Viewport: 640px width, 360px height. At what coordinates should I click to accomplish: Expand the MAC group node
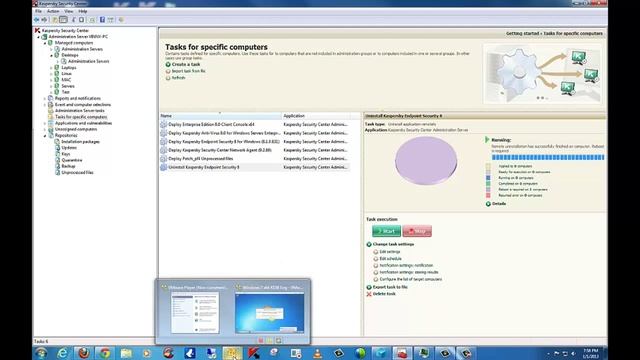click(51, 80)
